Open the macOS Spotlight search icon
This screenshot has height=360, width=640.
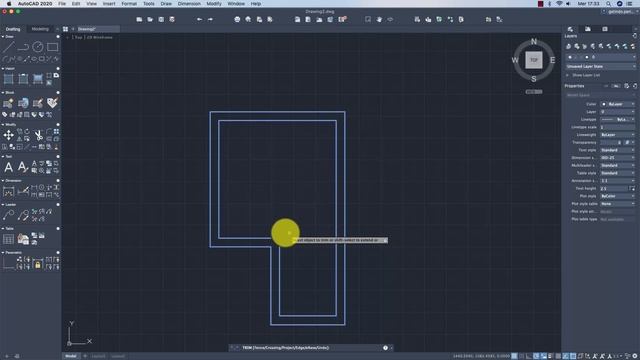(608, 4)
